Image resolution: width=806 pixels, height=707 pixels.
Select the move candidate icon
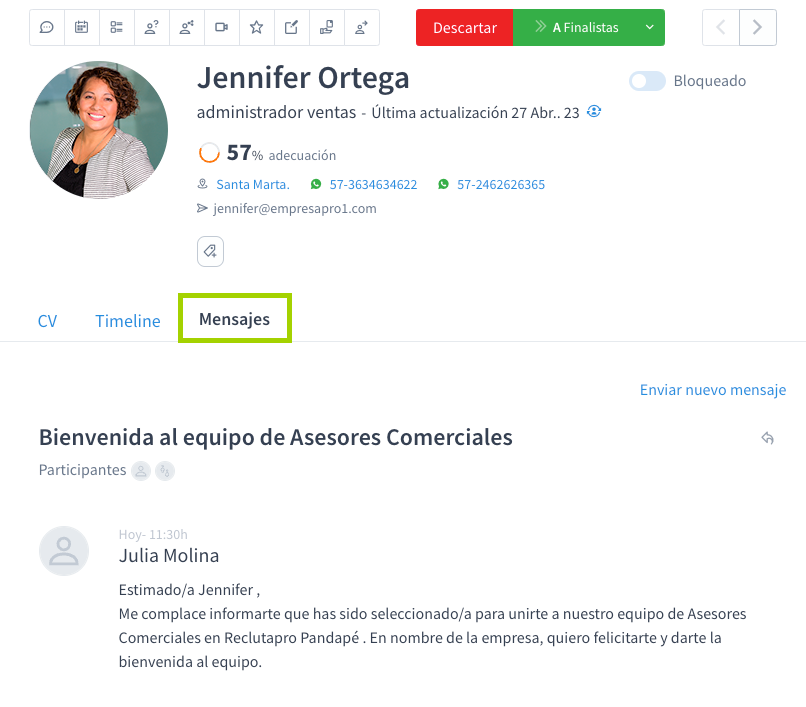(x=361, y=27)
